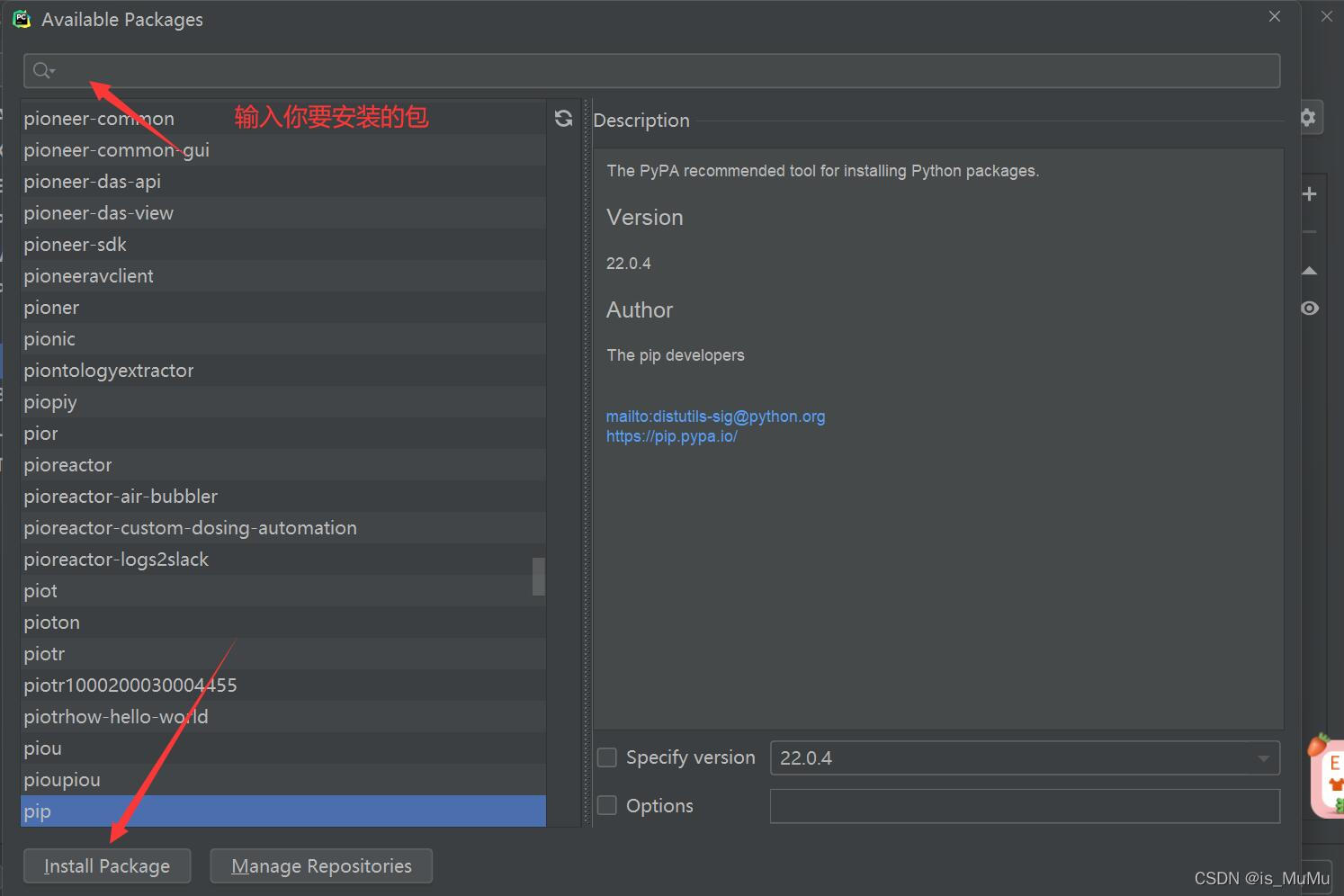
Task: Select the pionic package row
Action: [x=283, y=339]
